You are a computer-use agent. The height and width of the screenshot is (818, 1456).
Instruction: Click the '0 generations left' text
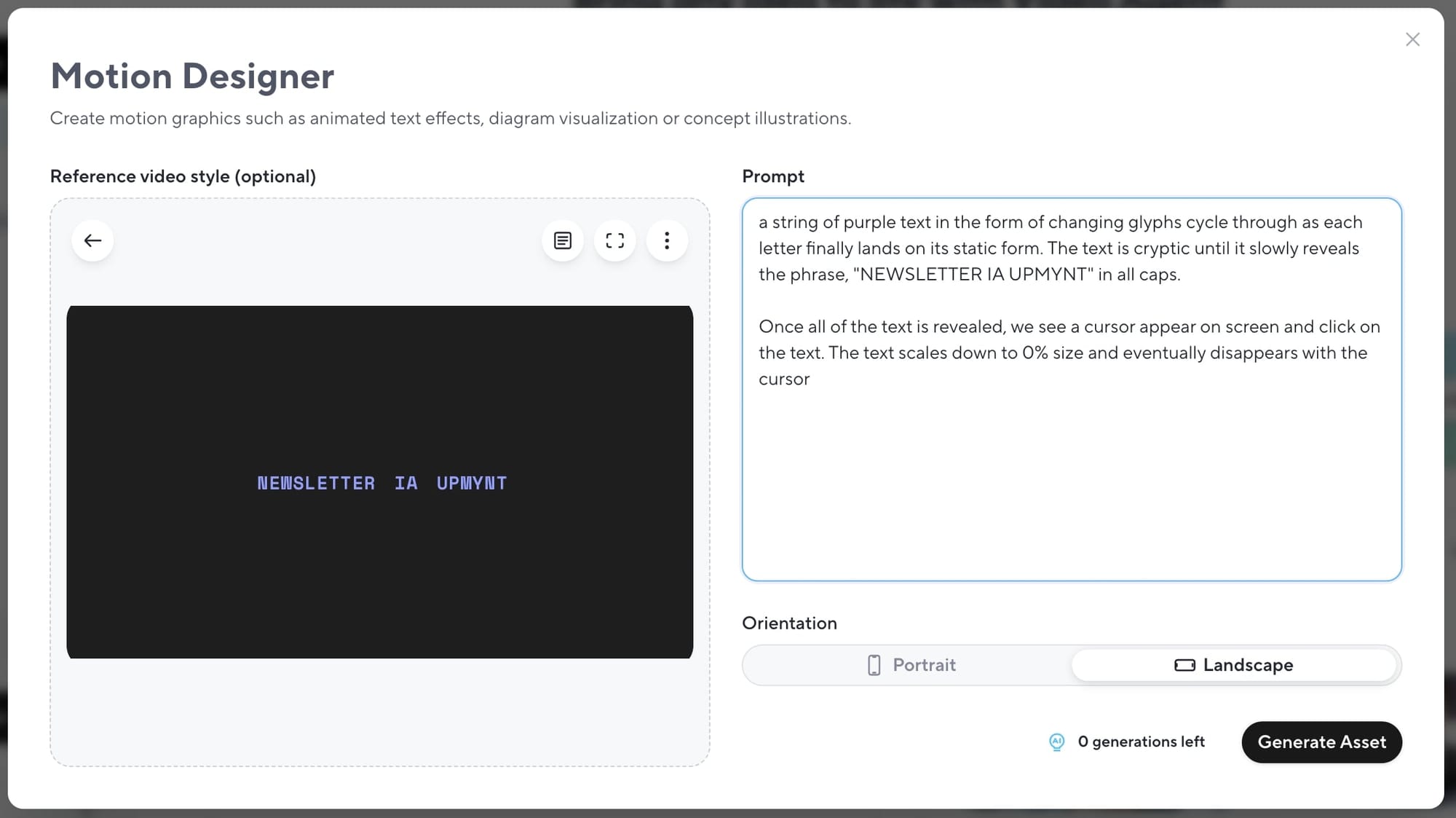[1141, 742]
